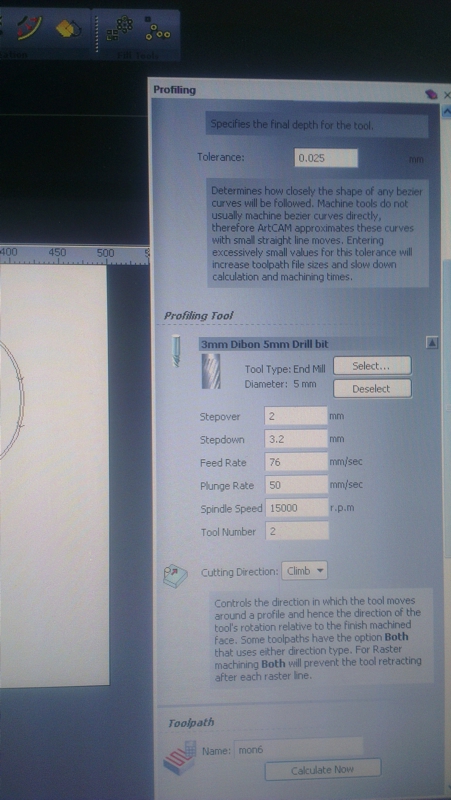Click the Feed Rate value field
The height and width of the screenshot is (800, 451).
pos(296,462)
